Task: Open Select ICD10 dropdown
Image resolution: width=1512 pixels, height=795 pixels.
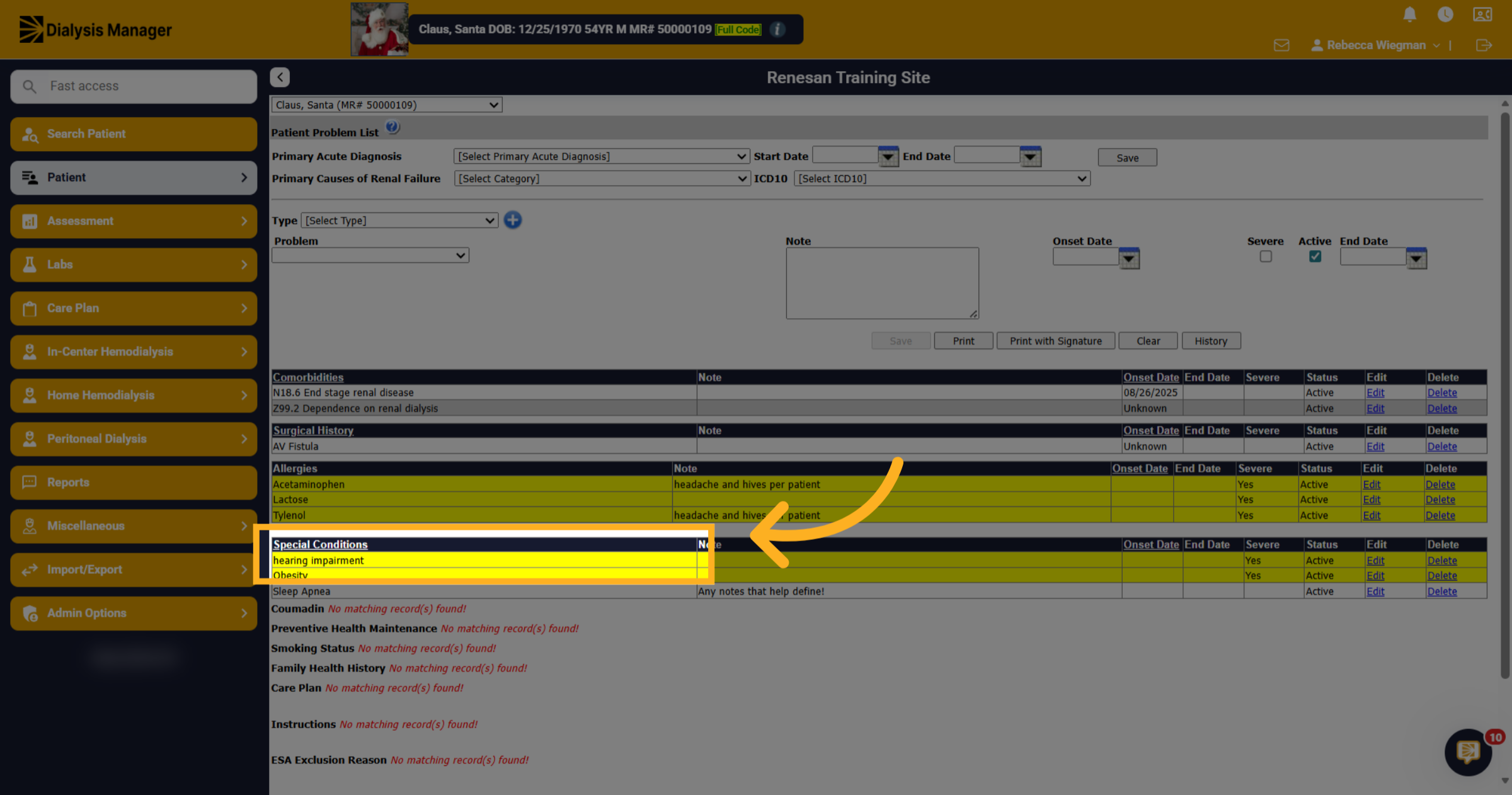Action: pos(942,178)
